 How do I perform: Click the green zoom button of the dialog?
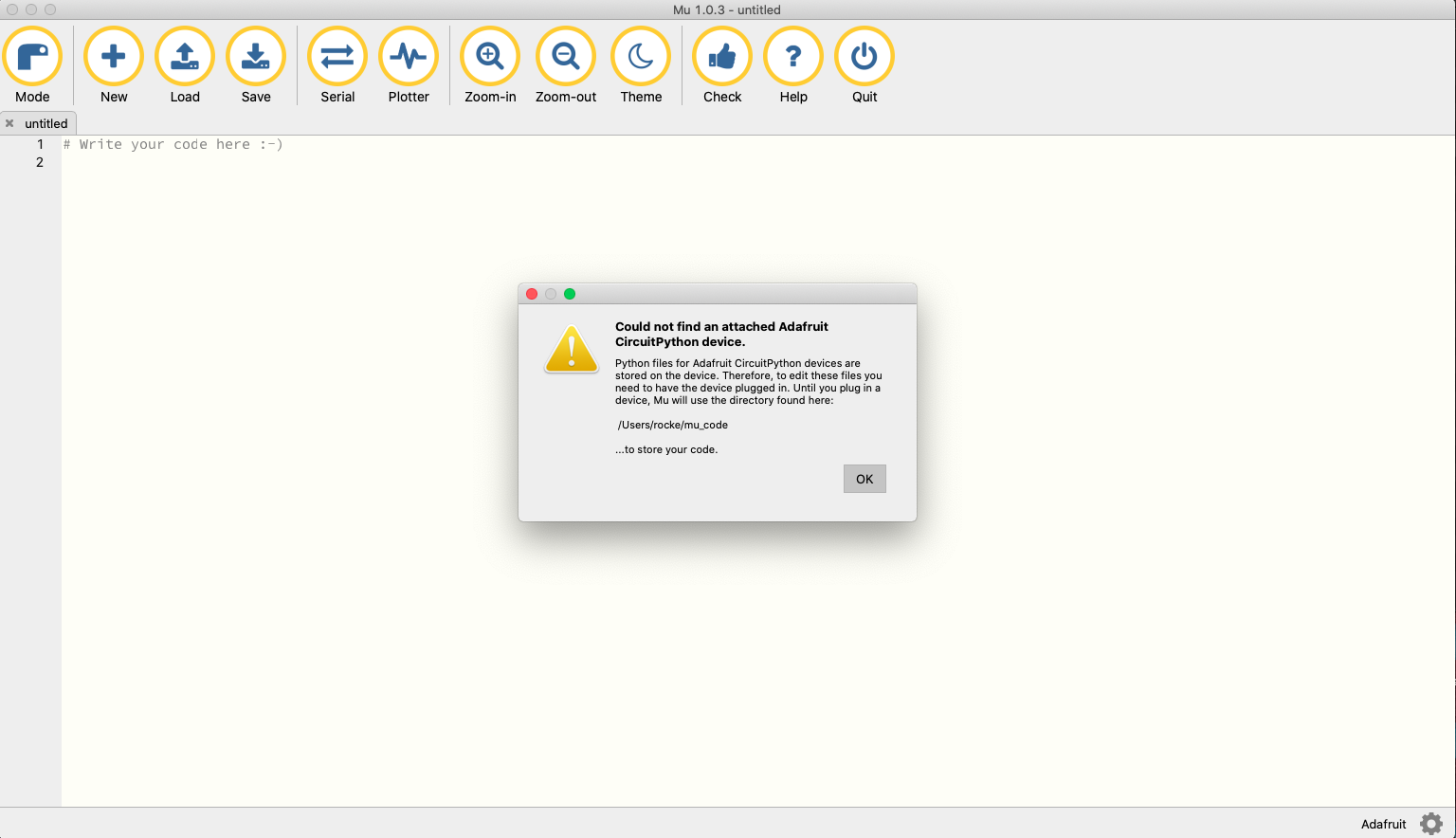coord(570,294)
